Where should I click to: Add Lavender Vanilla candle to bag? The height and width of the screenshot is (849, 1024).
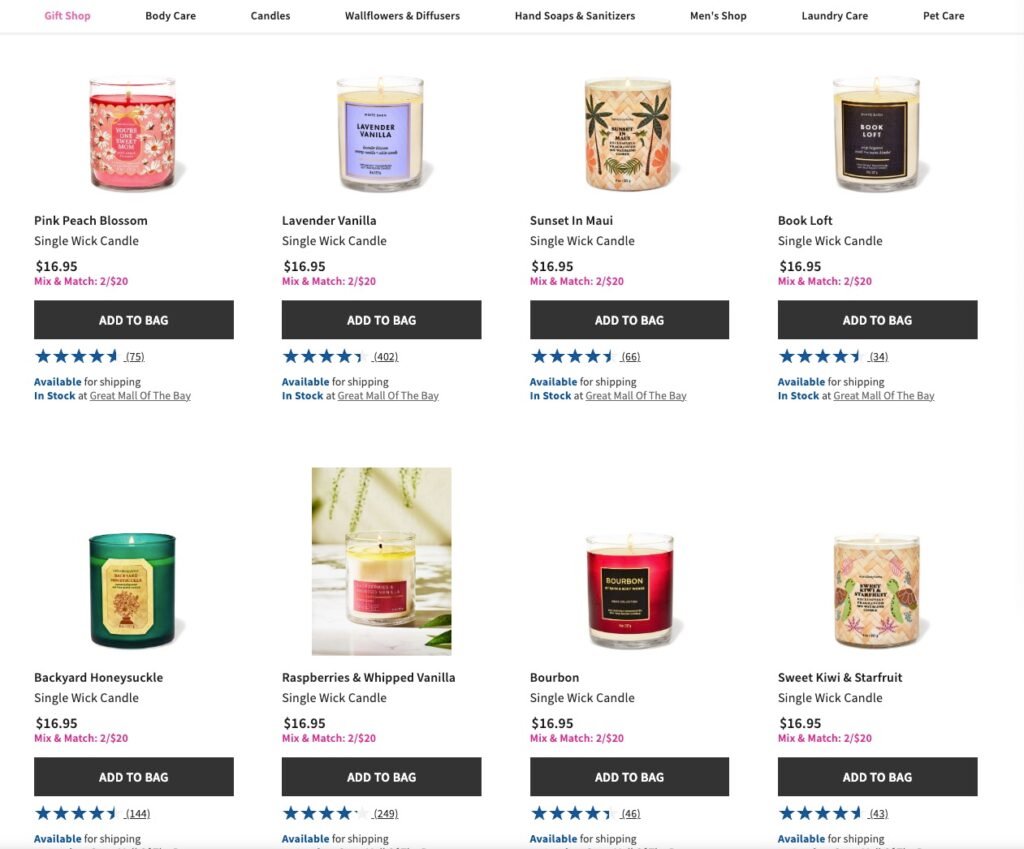pyautogui.click(x=381, y=320)
